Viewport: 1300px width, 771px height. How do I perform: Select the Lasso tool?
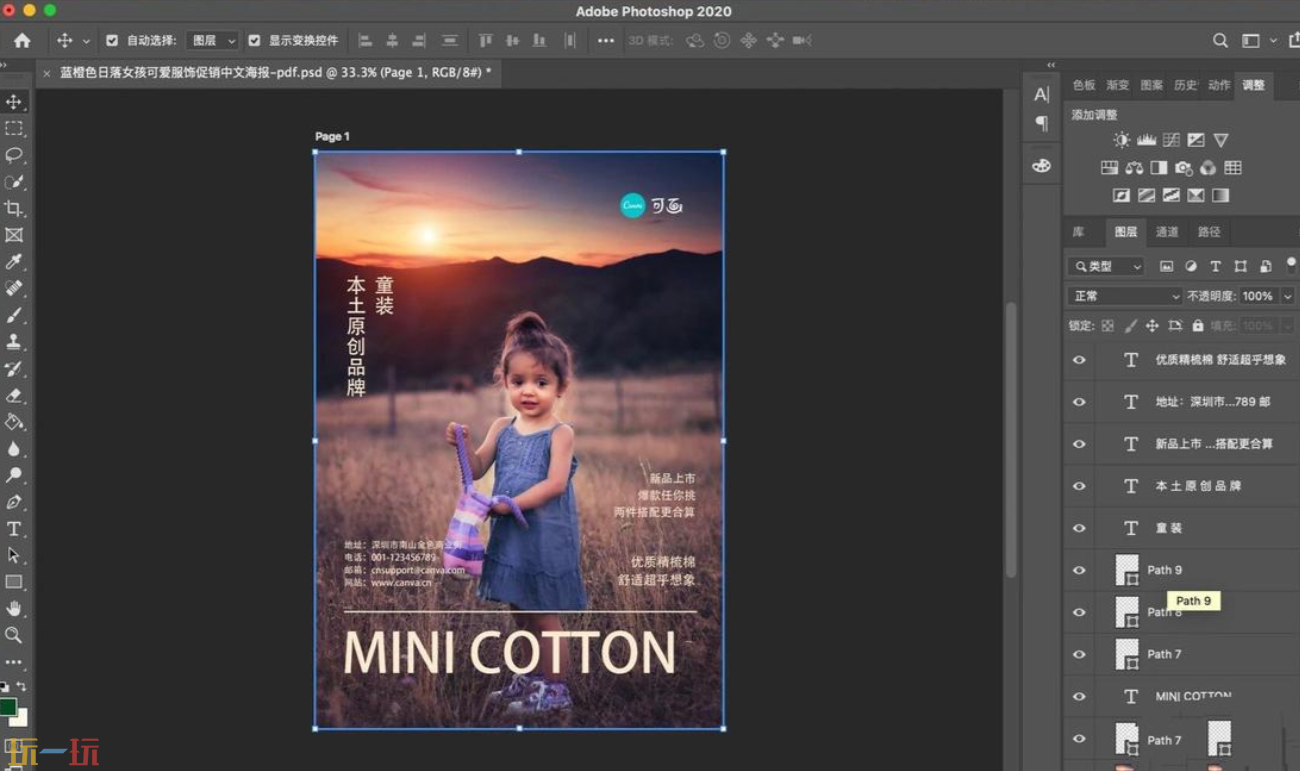14,155
